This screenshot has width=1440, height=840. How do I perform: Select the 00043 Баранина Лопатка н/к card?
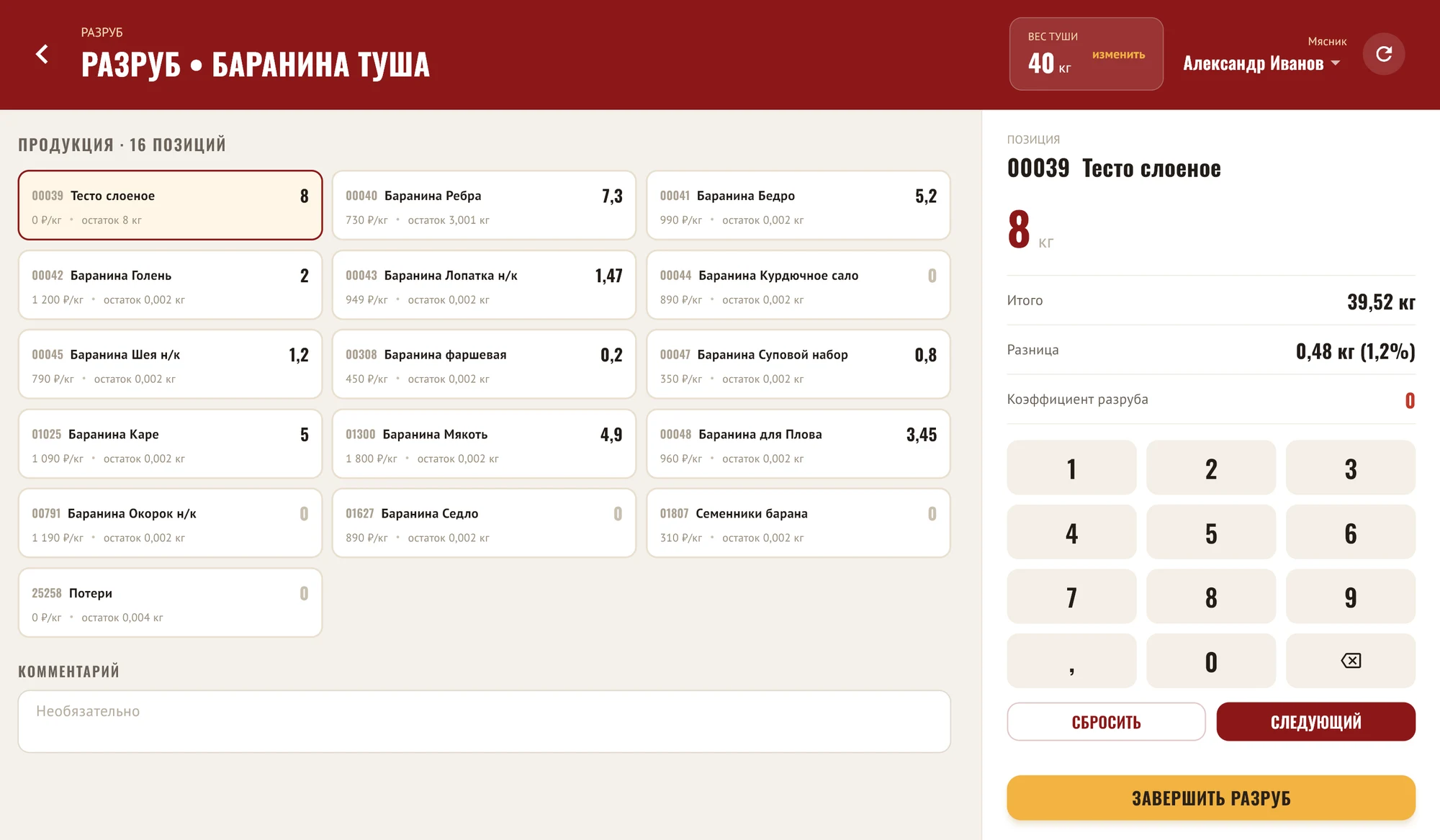tap(484, 285)
